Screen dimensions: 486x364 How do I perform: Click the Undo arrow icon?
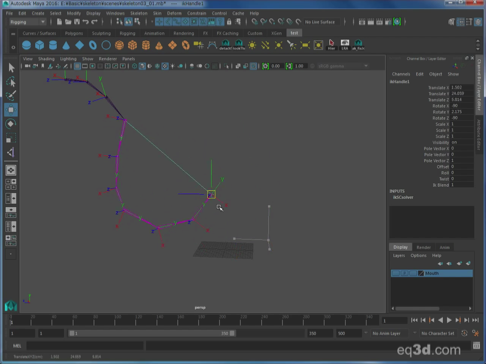86,22
